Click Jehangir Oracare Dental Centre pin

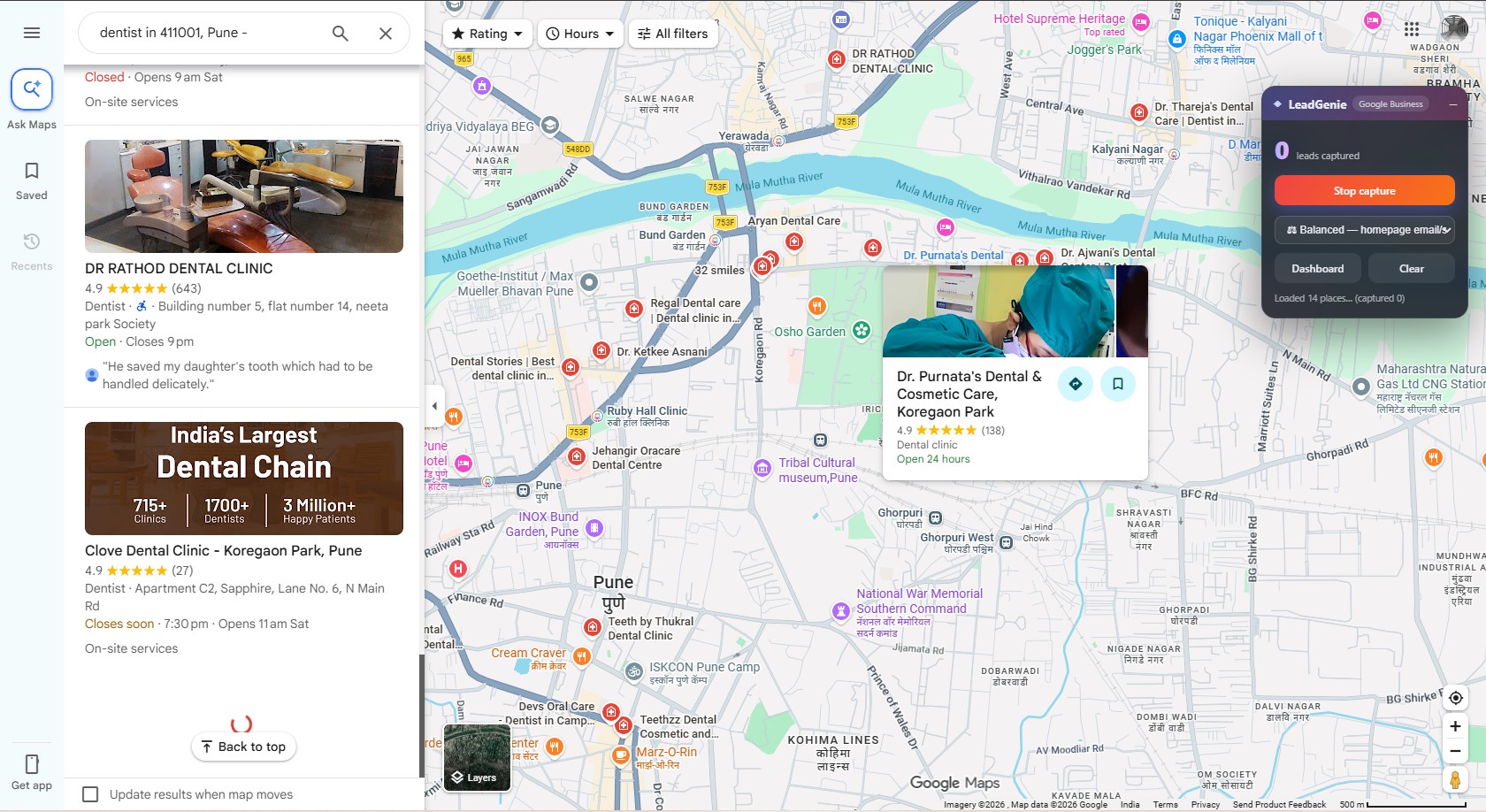[x=577, y=456]
